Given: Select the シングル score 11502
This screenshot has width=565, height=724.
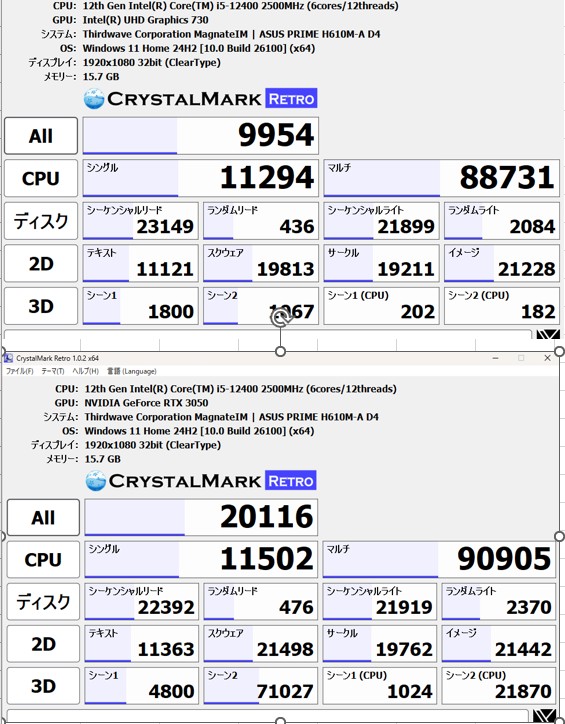Looking at the screenshot, I should 201,560.
